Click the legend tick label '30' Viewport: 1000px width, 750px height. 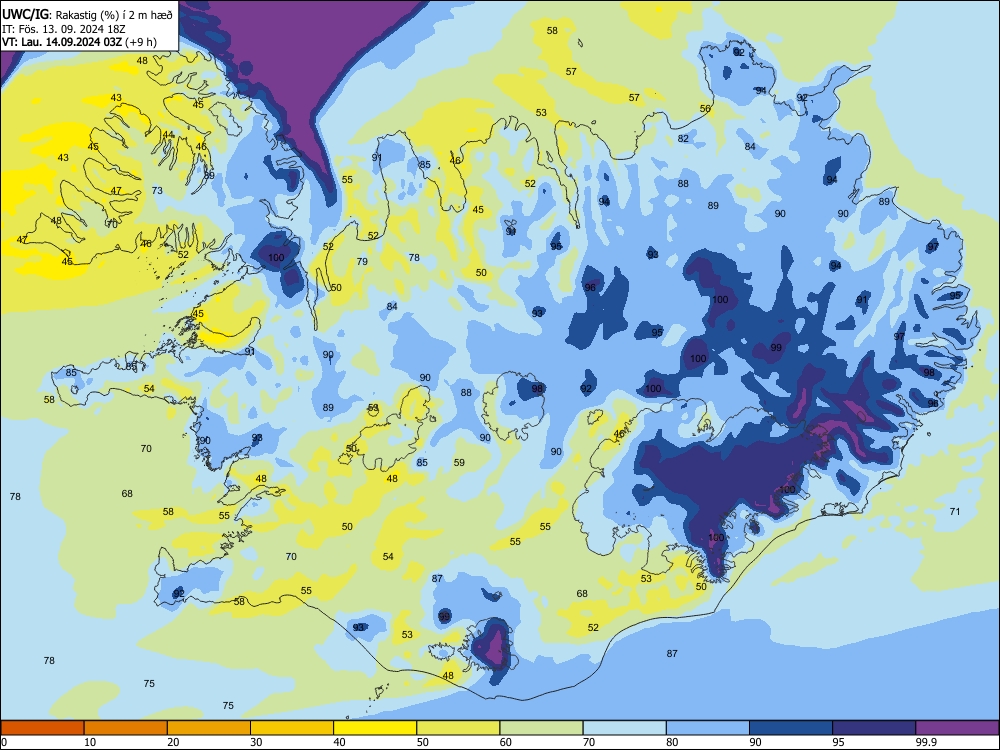point(256,742)
